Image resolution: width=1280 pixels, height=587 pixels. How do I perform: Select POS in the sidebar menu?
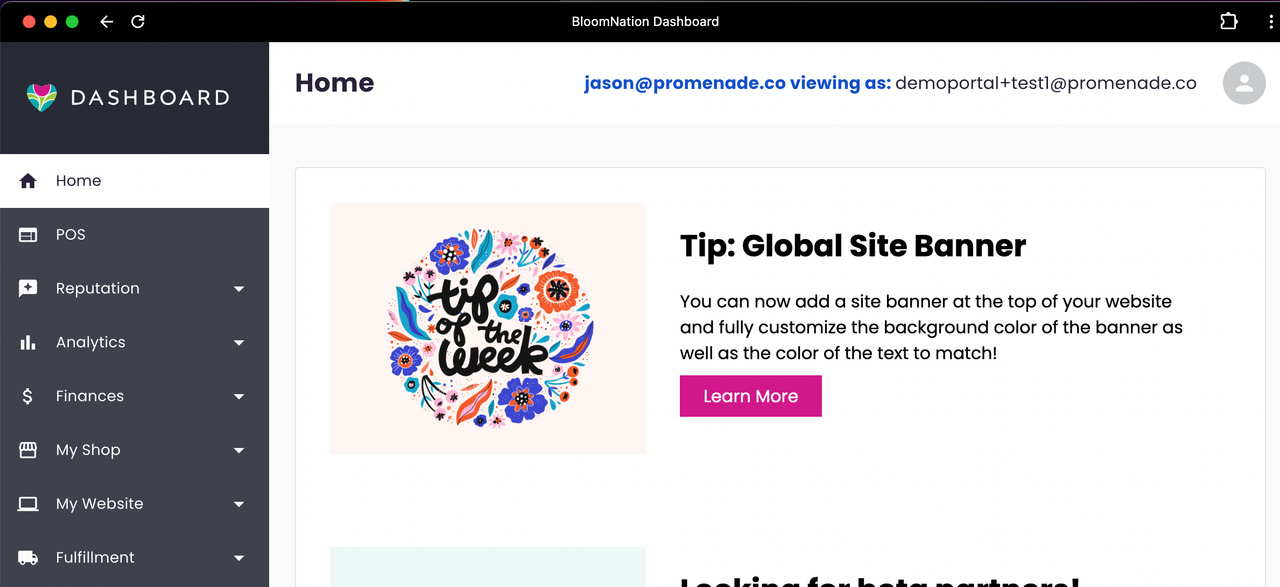[x=71, y=235]
